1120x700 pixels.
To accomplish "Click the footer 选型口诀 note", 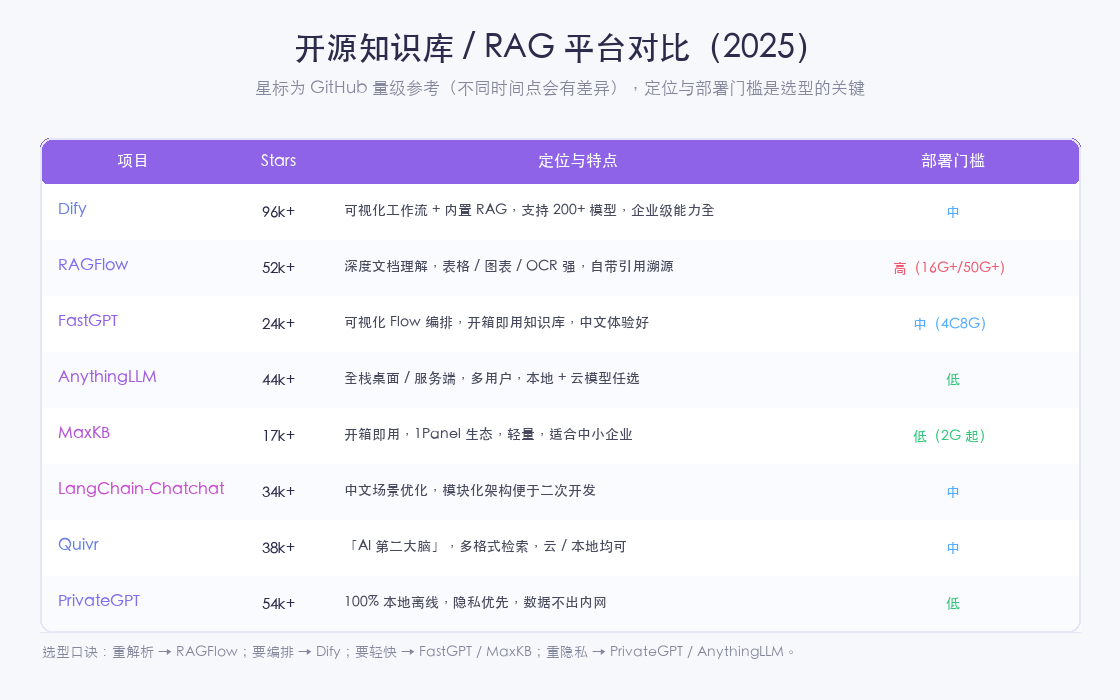I will click(x=419, y=651).
